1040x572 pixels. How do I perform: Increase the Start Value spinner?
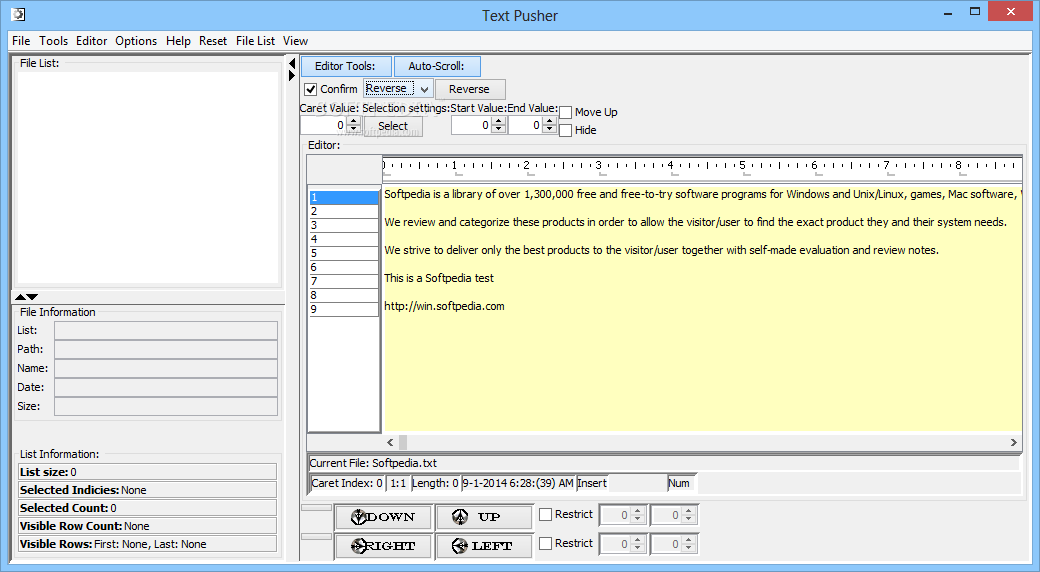(x=499, y=121)
